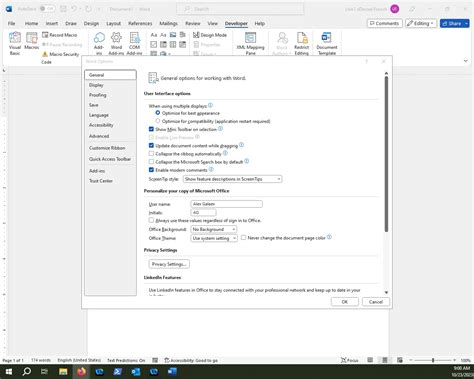Open Quick Access Toolbar options category
Image resolution: width=474 pixels, height=379 pixels.
[110, 159]
